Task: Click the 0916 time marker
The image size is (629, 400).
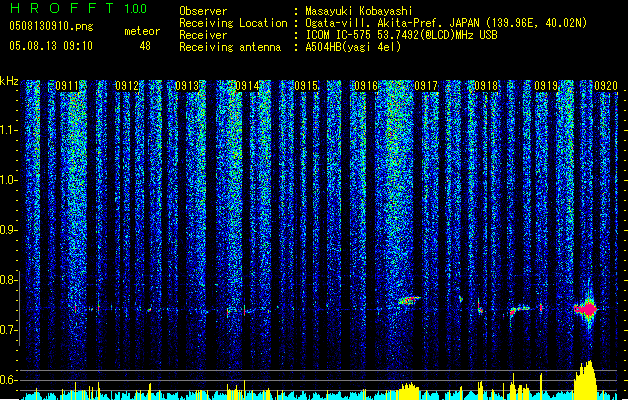Action: [x=366, y=86]
